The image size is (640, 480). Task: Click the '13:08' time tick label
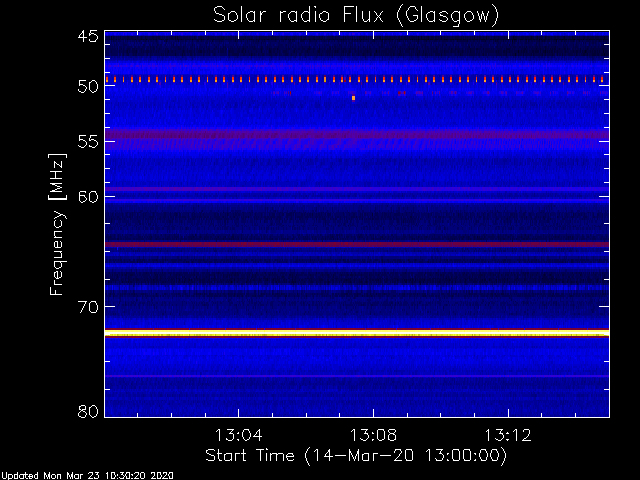point(373,435)
